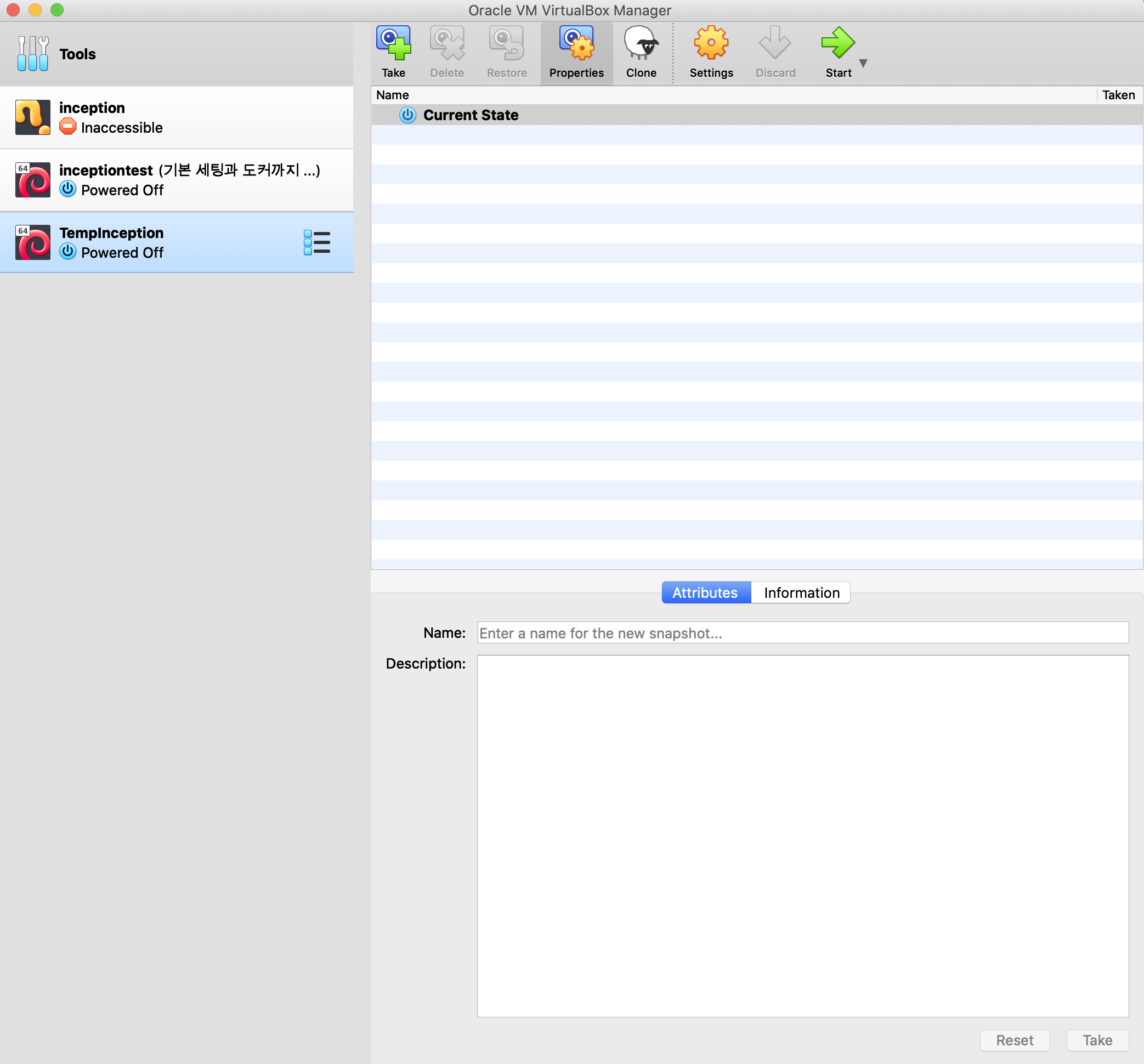Click the Discard toolbar icon

[775, 43]
